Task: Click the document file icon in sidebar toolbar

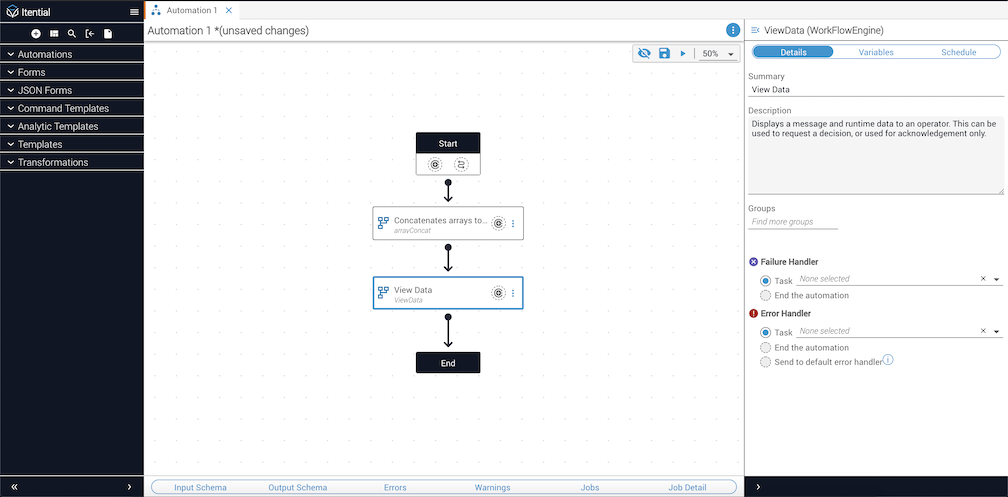Action: coord(108,33)
